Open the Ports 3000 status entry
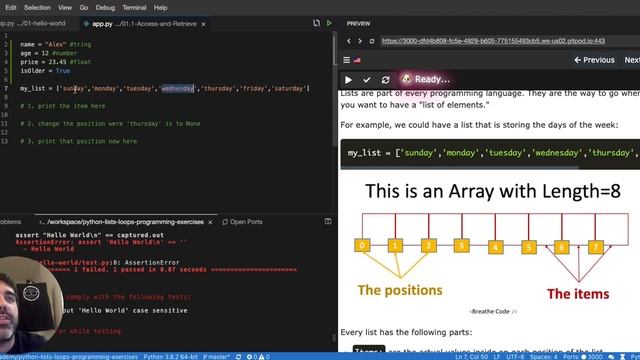 tap(583, 357)
